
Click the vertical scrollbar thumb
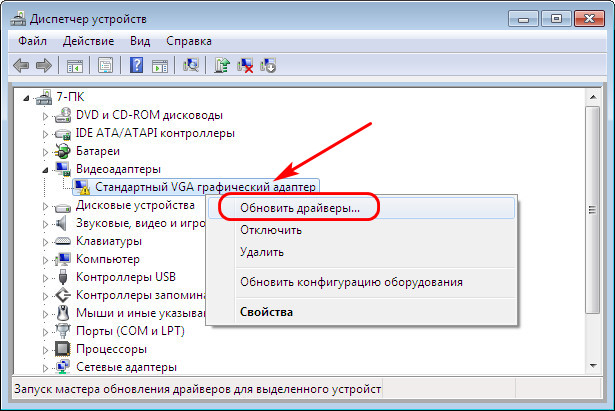593,210
